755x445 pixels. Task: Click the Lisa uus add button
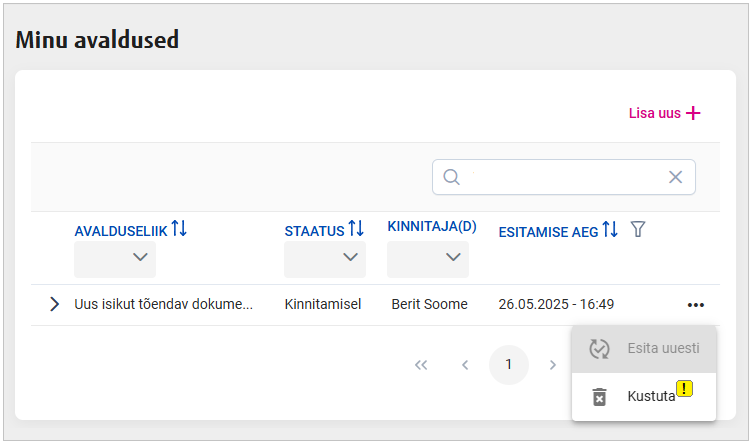(x=664, y=113)
